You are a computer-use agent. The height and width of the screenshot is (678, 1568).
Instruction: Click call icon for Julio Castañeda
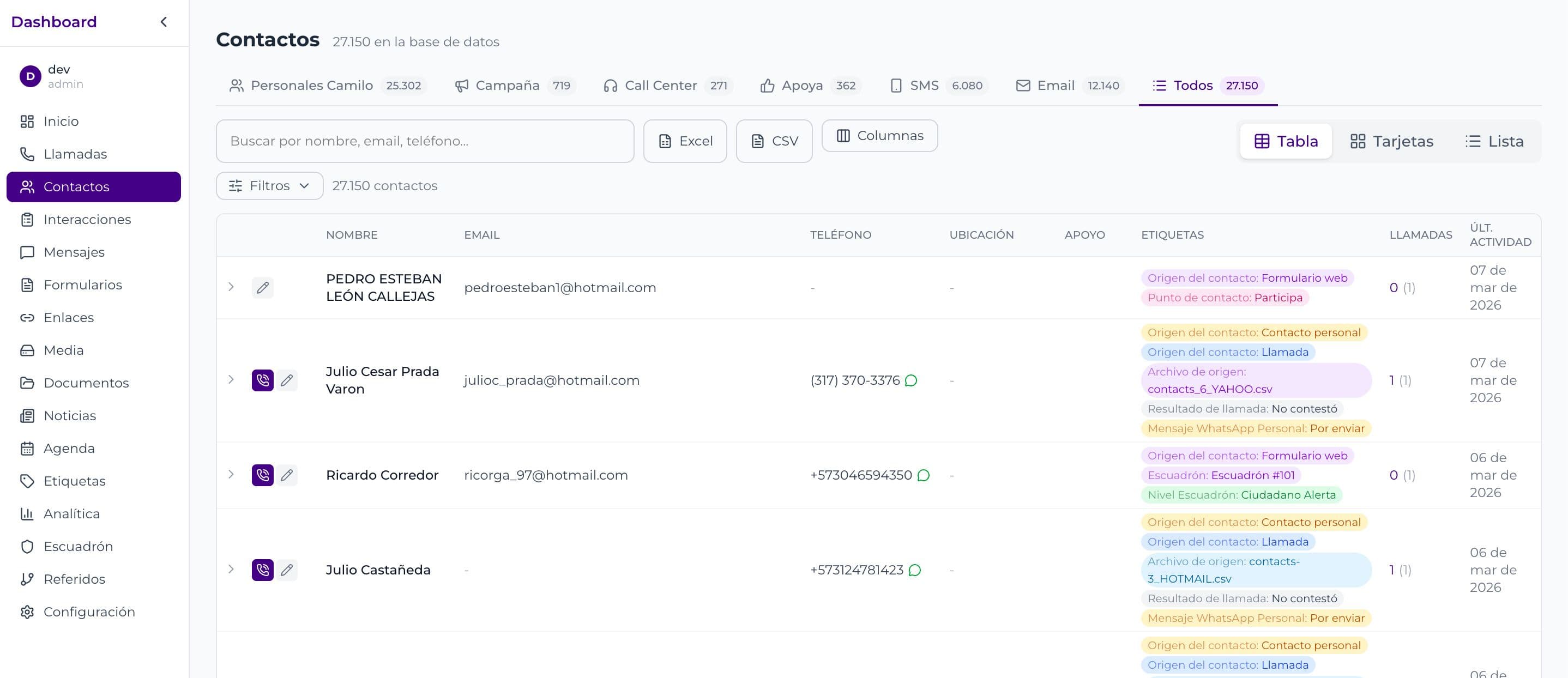pos(262,570)
